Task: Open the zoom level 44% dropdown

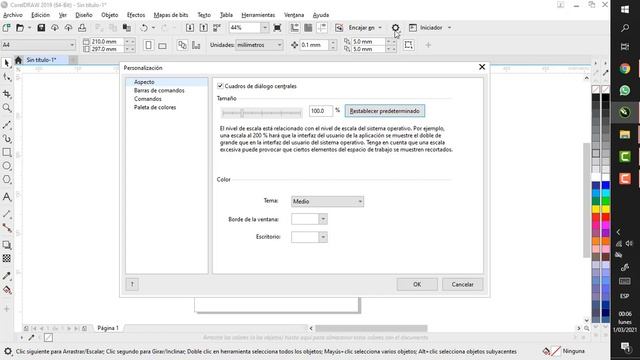Action: coord(264,28)
